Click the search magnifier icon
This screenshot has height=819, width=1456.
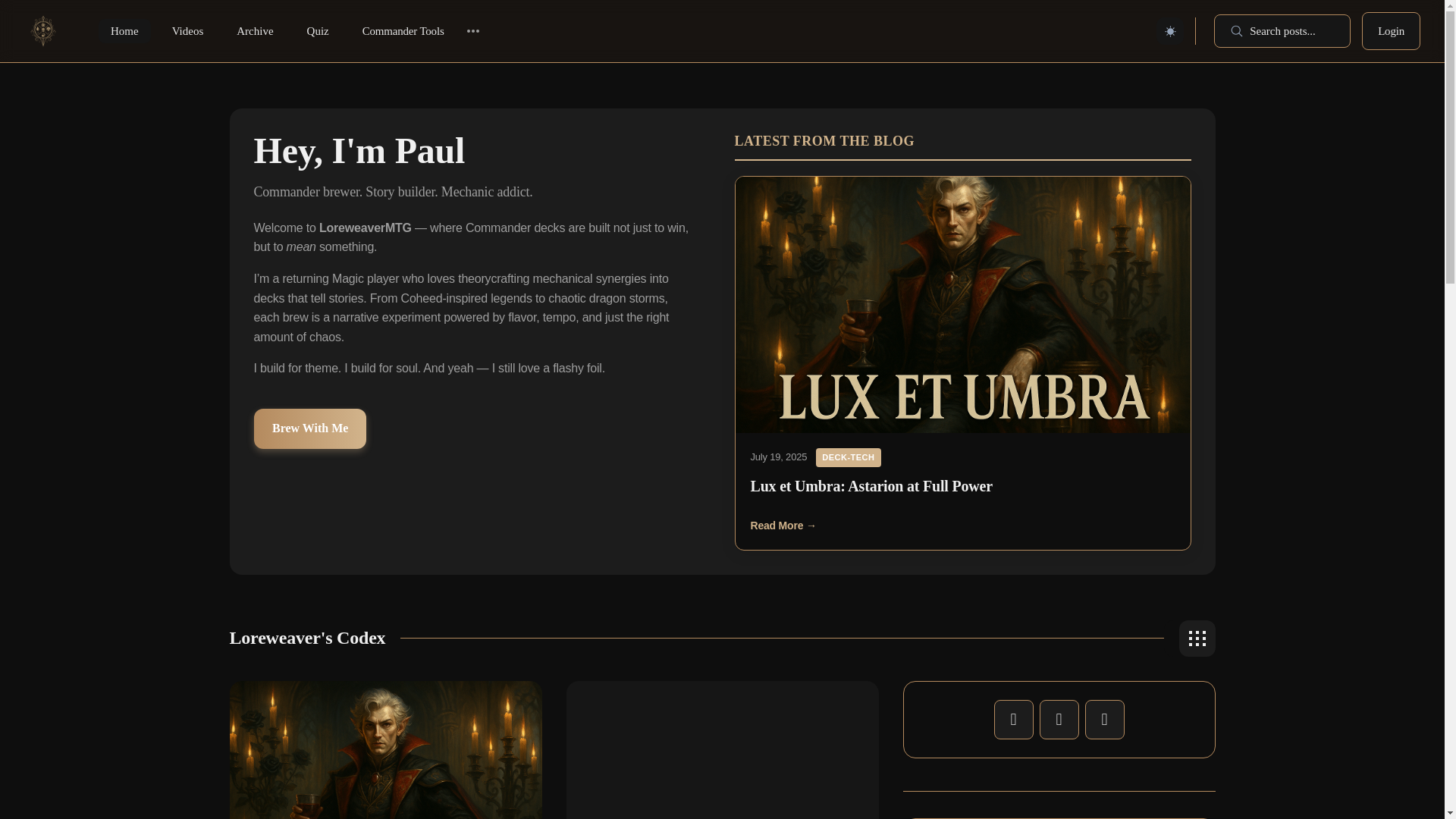pos(1236,31)
